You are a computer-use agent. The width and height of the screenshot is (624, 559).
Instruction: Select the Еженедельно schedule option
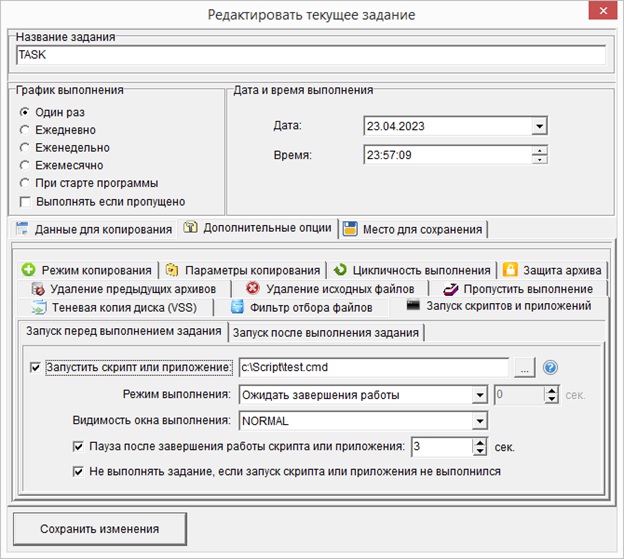[25, 148]
